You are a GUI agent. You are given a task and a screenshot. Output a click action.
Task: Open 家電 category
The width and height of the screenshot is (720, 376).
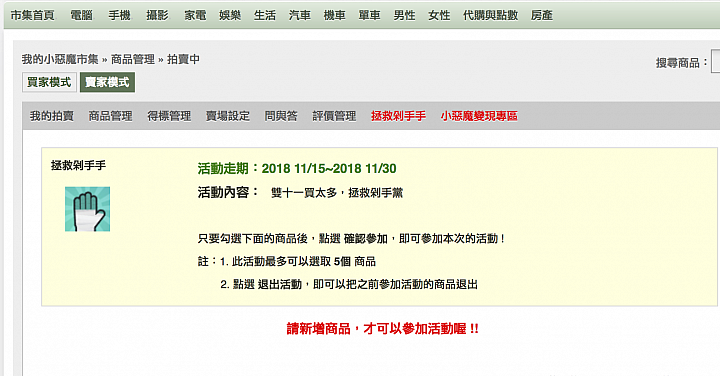coord(195,15)
